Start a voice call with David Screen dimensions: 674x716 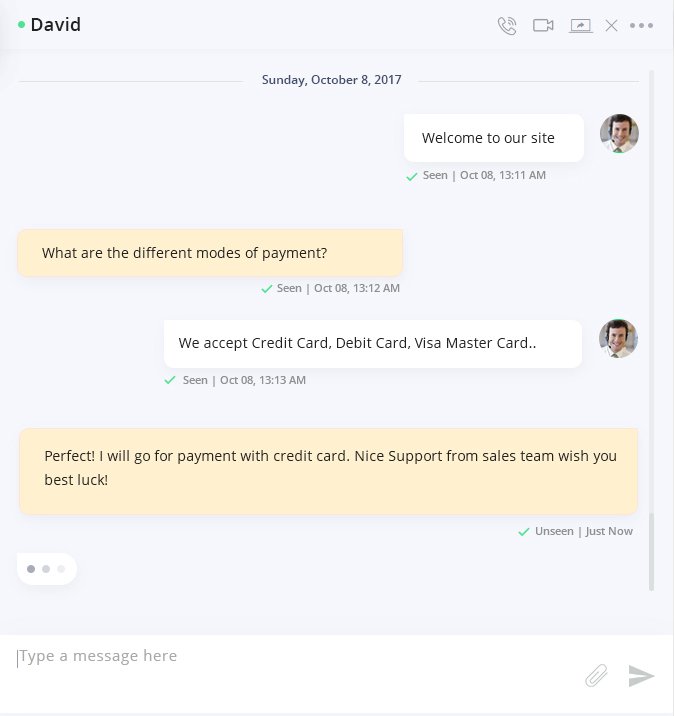coord(507,26)
